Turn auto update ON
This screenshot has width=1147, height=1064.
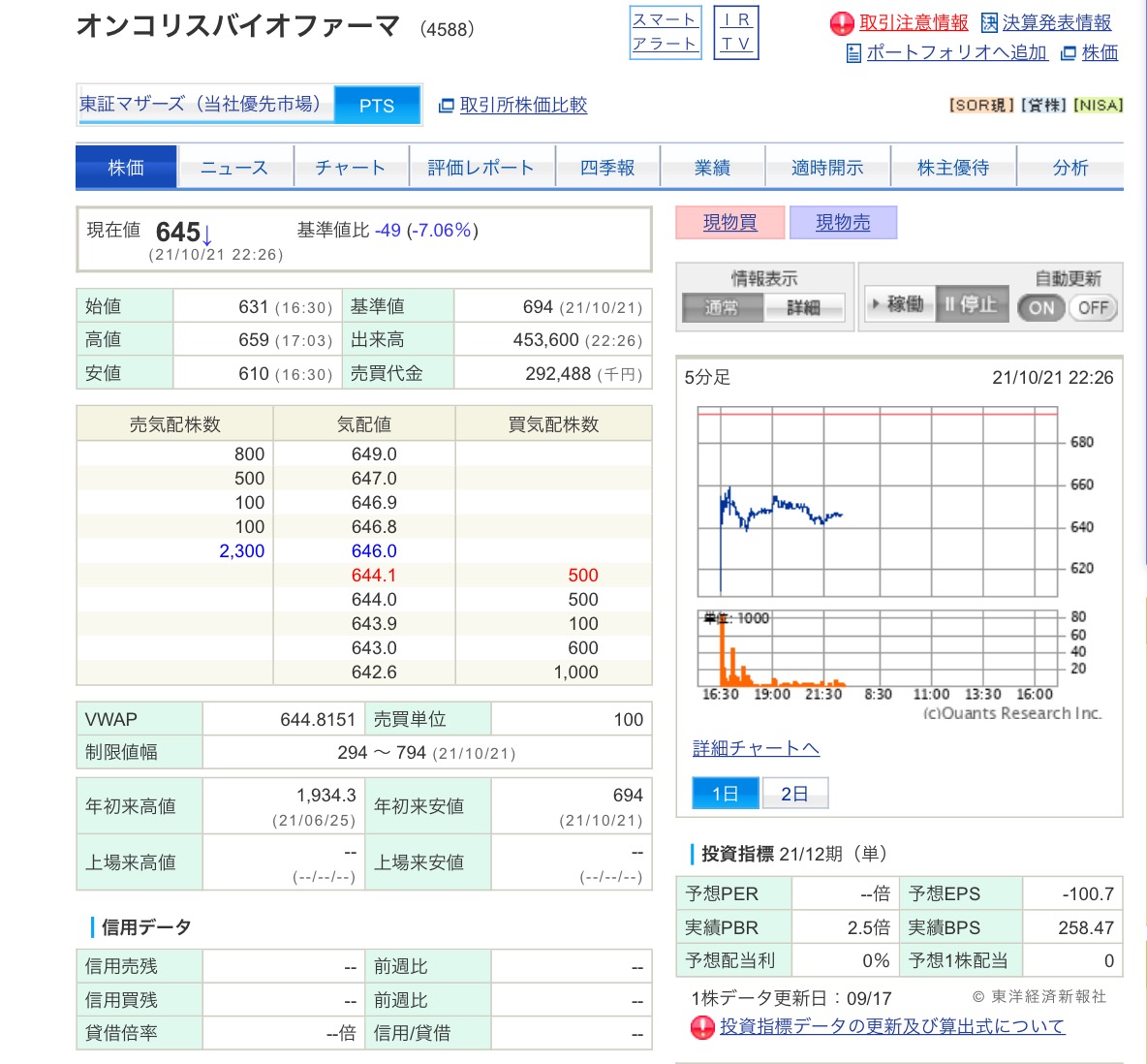1041,307
